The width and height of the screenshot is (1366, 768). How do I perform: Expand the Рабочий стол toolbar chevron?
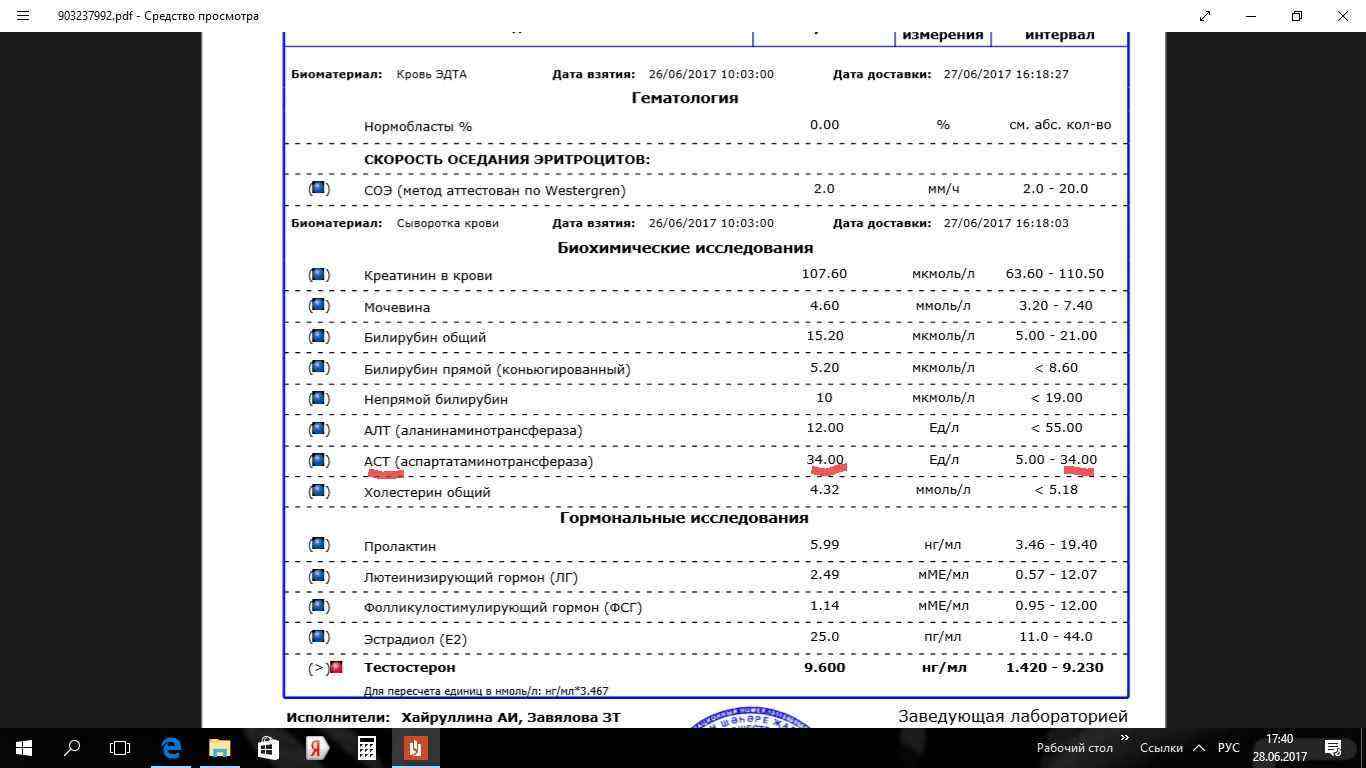[x=1125, y=739]
